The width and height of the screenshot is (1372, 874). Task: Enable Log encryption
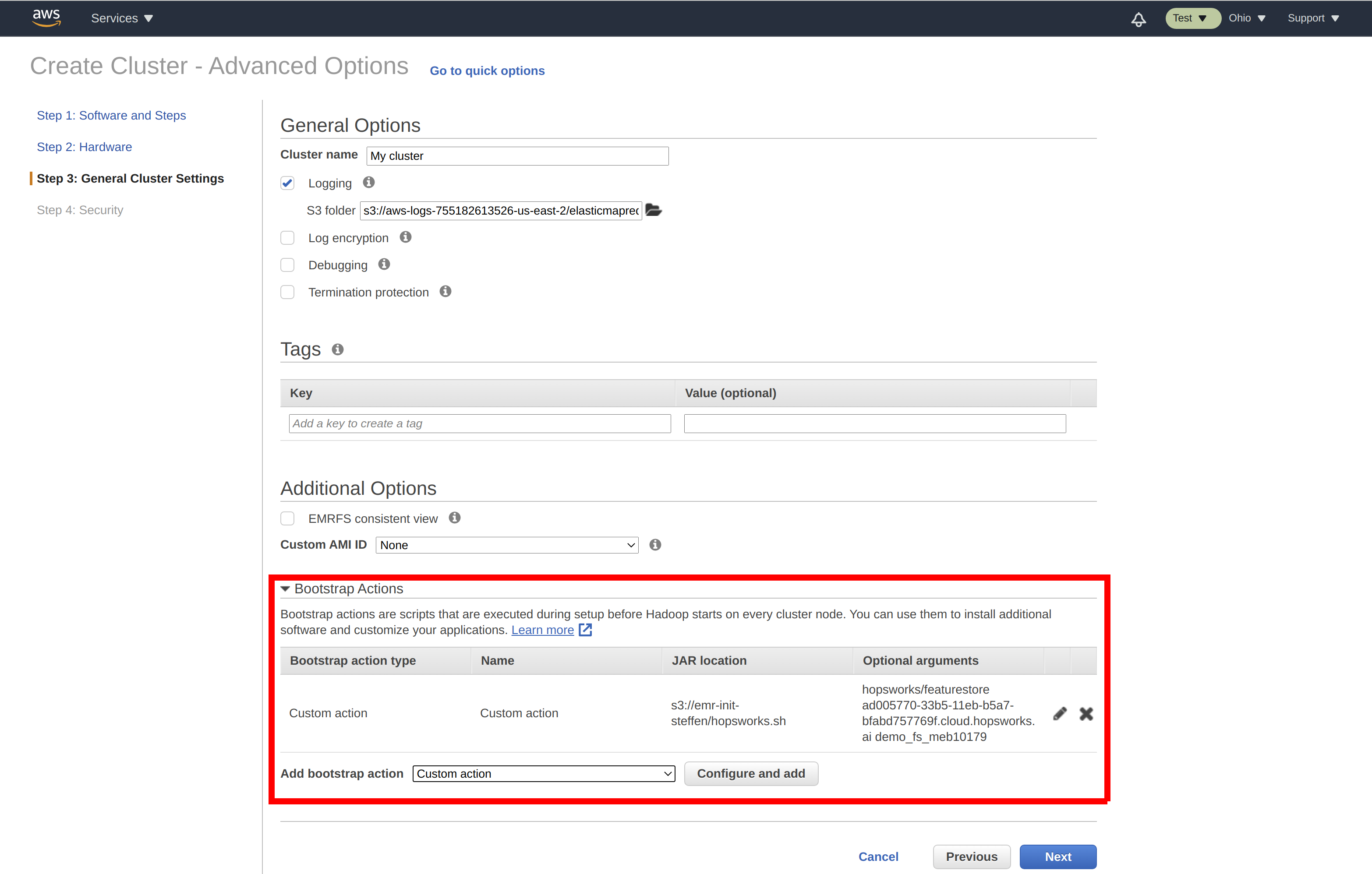[288, 237]
